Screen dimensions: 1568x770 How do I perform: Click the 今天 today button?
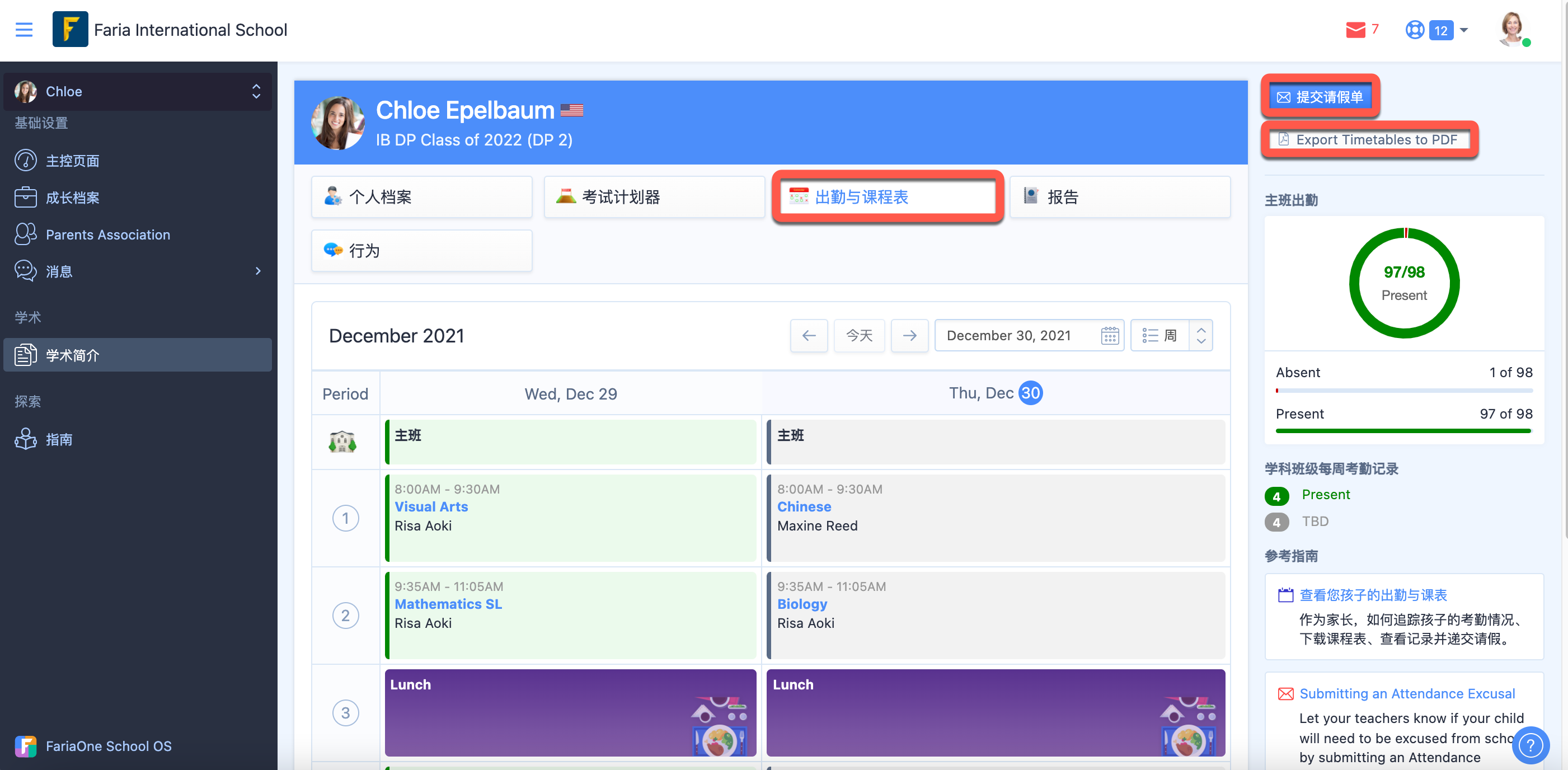pos(860,335)
